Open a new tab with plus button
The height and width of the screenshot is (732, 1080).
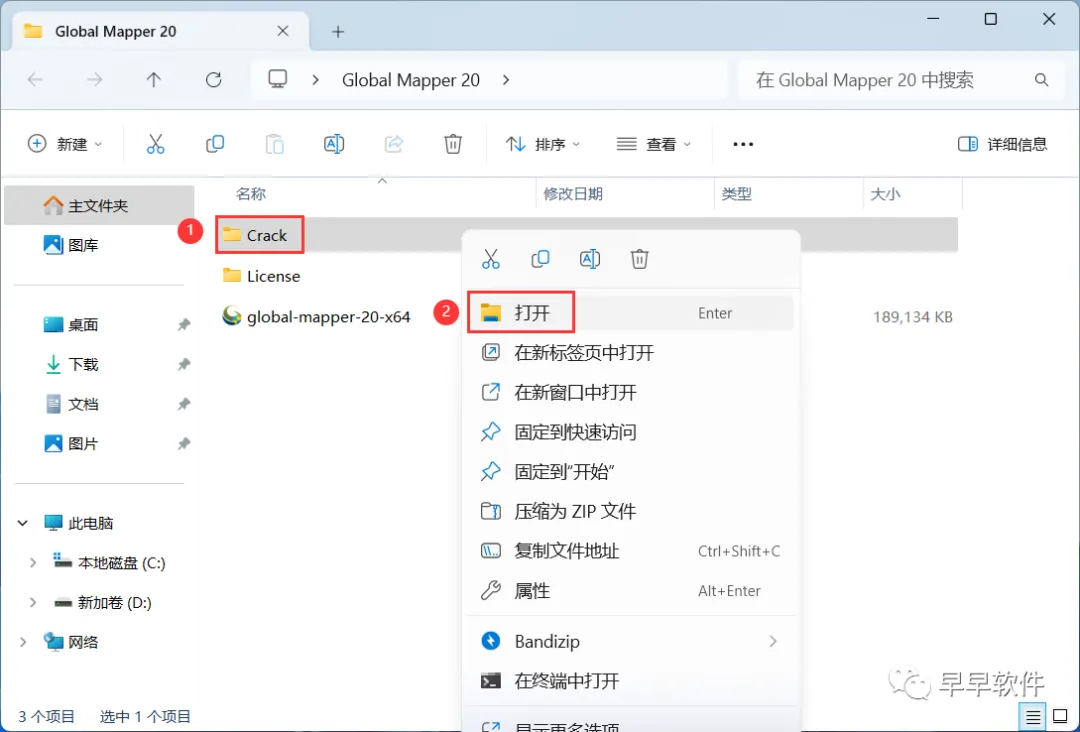point(338,32)
